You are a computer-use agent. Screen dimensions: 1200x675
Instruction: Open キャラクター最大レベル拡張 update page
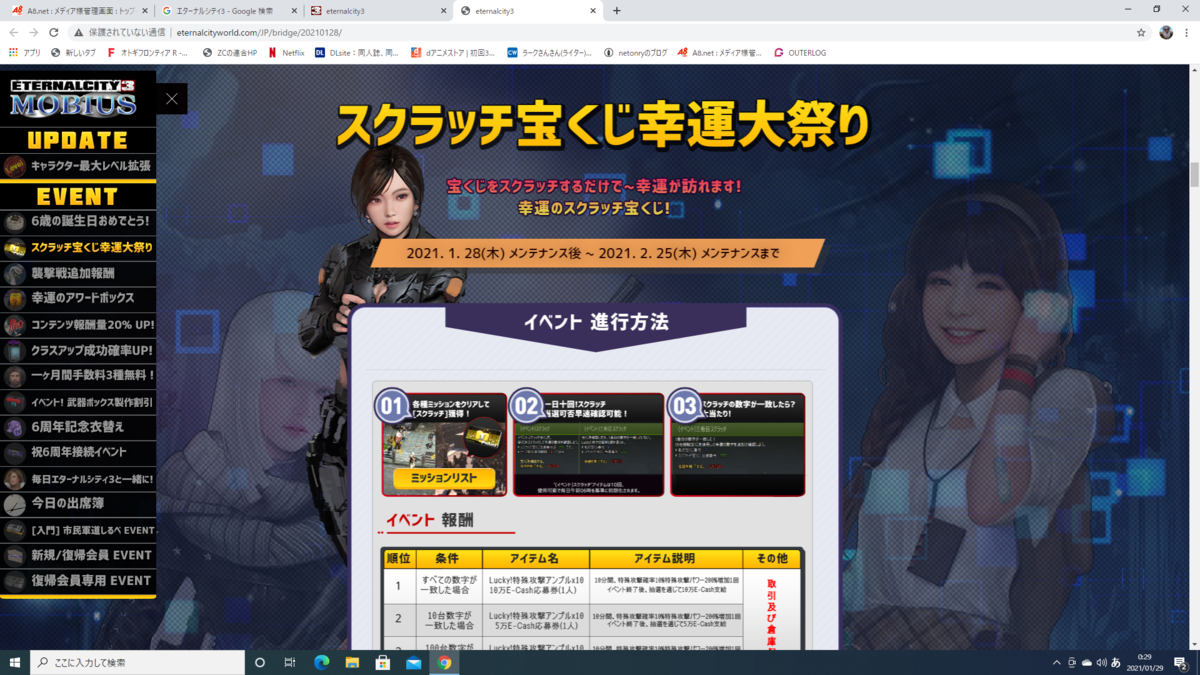coord(78,166)
